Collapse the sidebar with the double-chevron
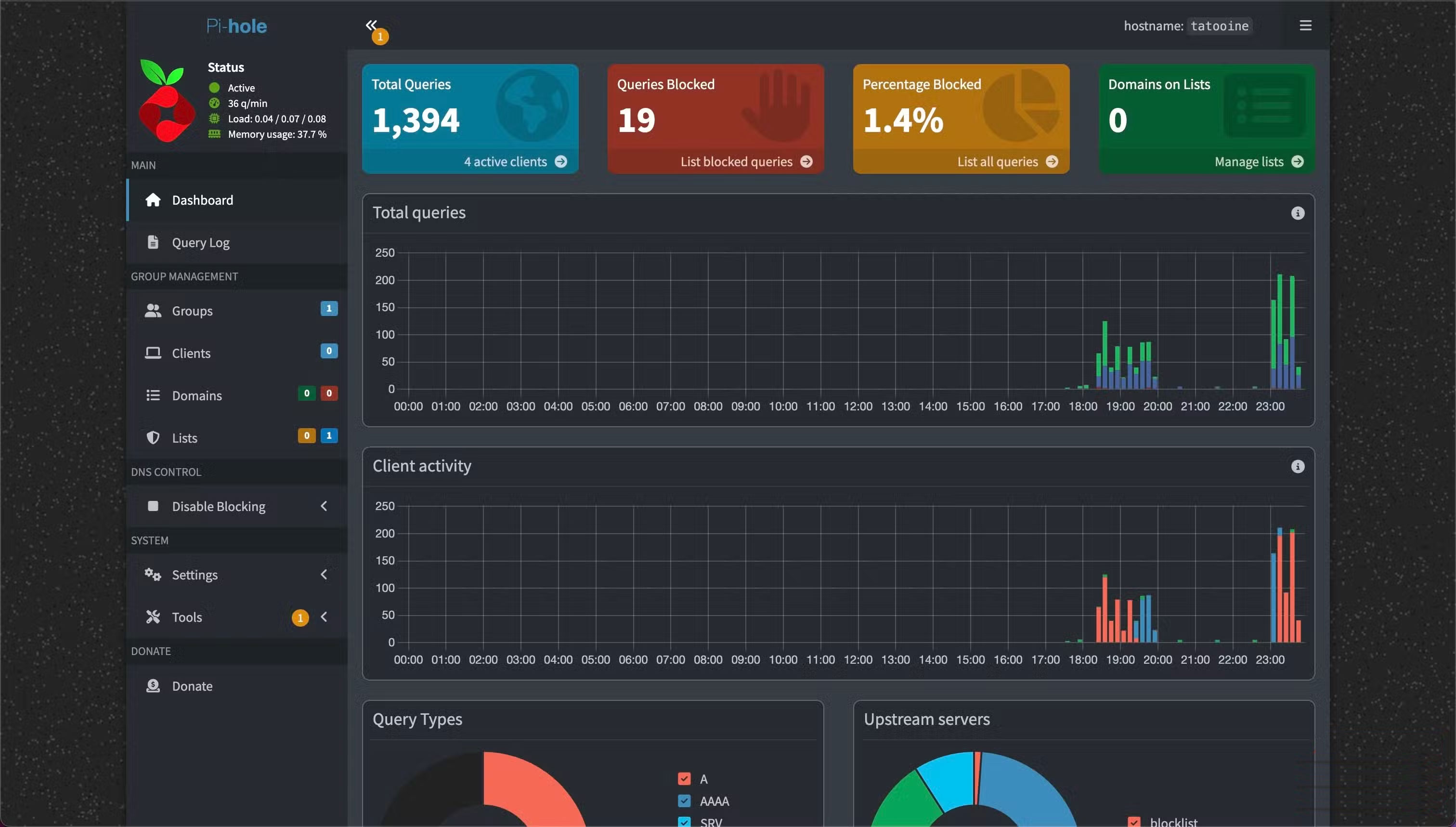The height and width of the screenshot is (827, 1456). point(371,25)
